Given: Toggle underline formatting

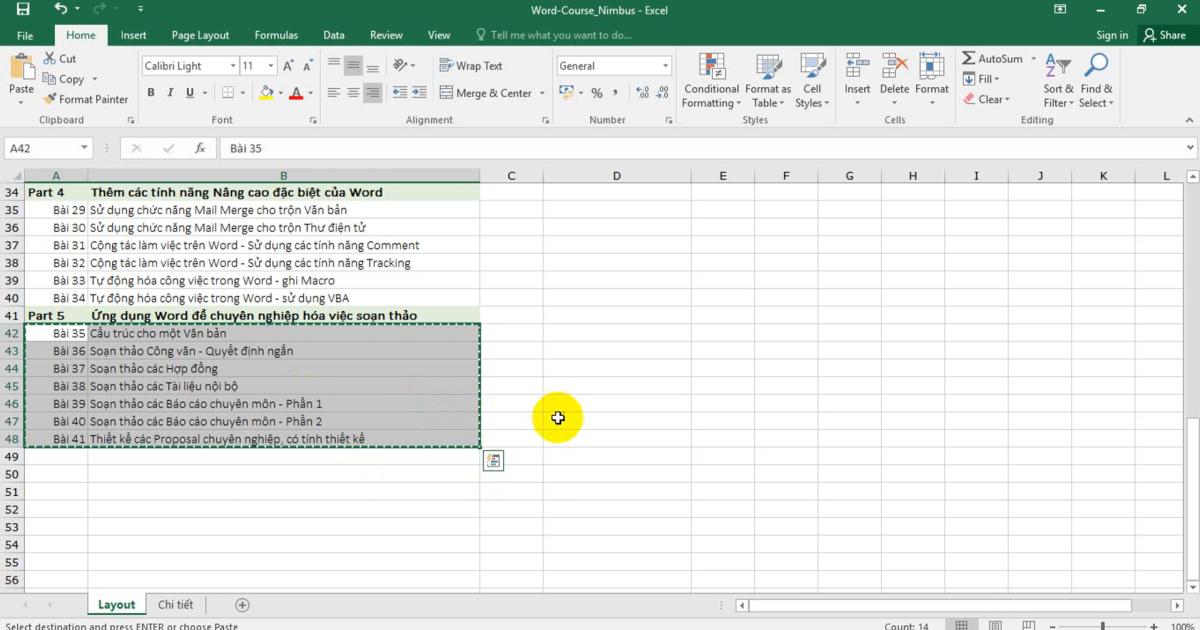Looking at the screenshot, I should pos(188,91).
